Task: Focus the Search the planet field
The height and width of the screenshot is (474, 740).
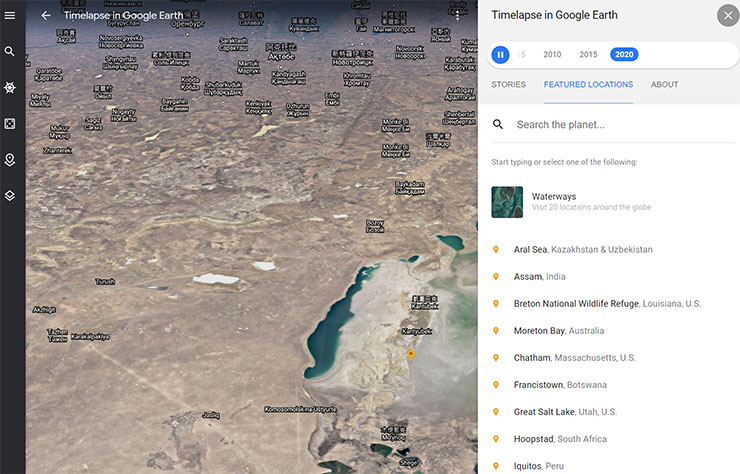Action: tap(614, 125)
